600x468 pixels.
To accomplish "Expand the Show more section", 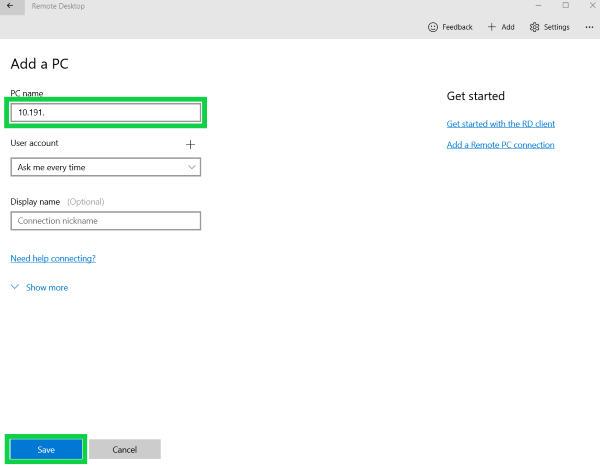I will 39,288.
